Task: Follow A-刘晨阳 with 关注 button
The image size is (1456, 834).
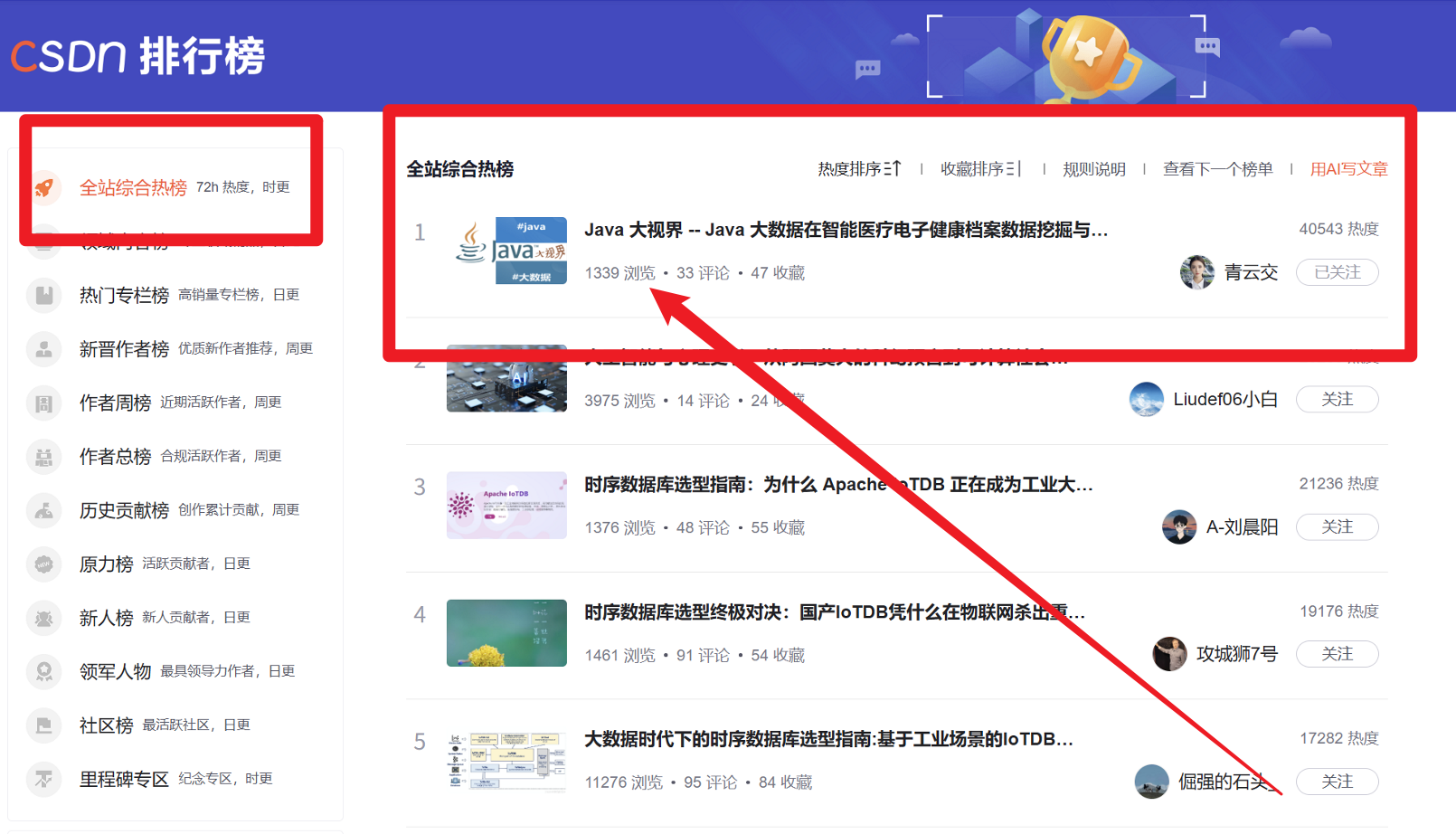Action: (1337, 526)
